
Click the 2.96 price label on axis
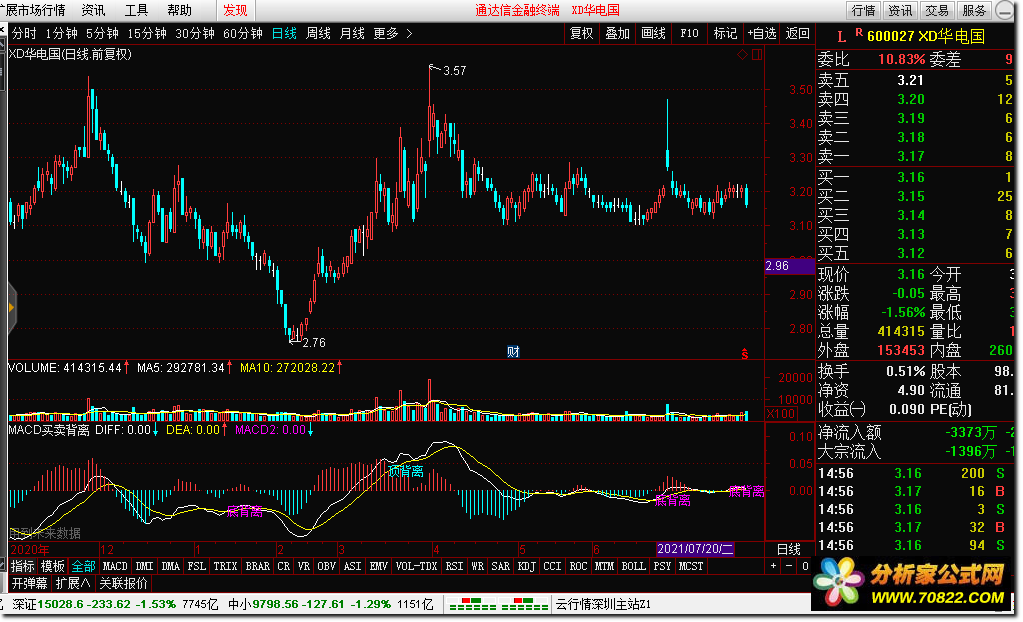tap(789, 266)
